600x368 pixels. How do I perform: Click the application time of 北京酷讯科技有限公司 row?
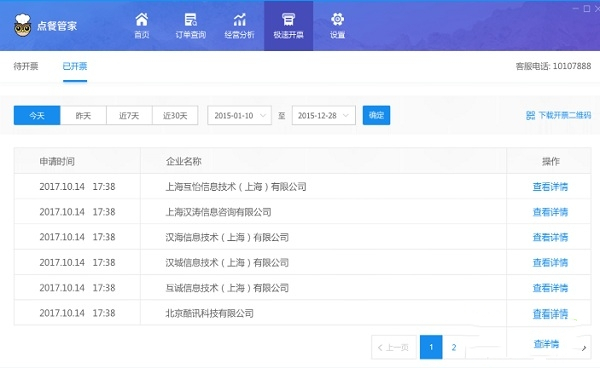point(77,313)
